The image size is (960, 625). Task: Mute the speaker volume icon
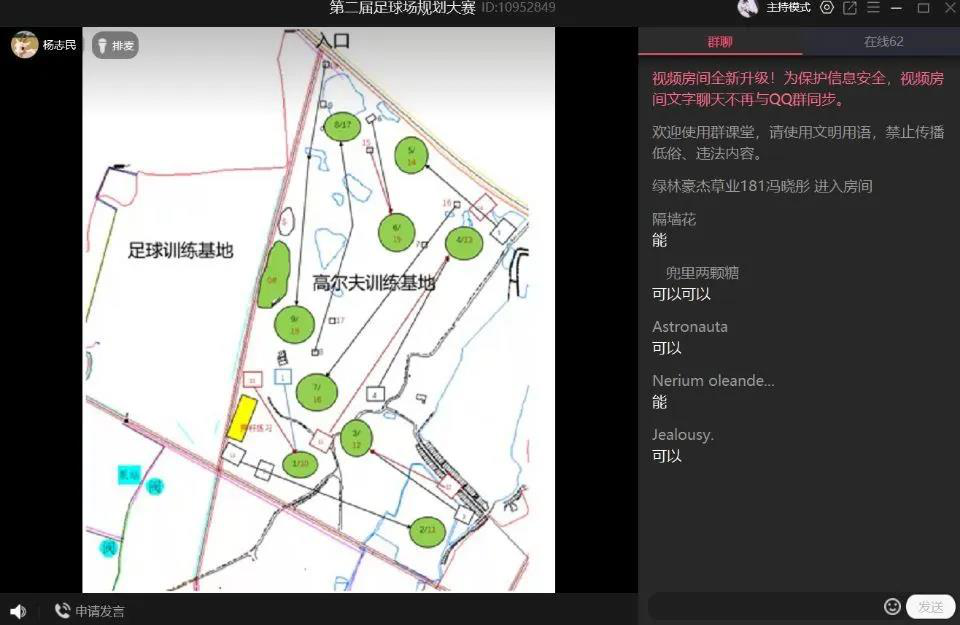pyautogui.click(x=17, y=611)
